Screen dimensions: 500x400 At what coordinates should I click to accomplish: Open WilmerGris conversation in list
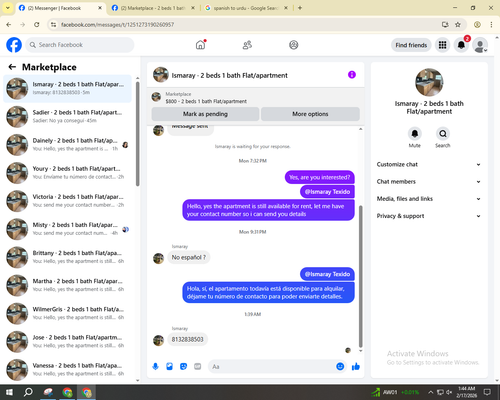point(67,313)
